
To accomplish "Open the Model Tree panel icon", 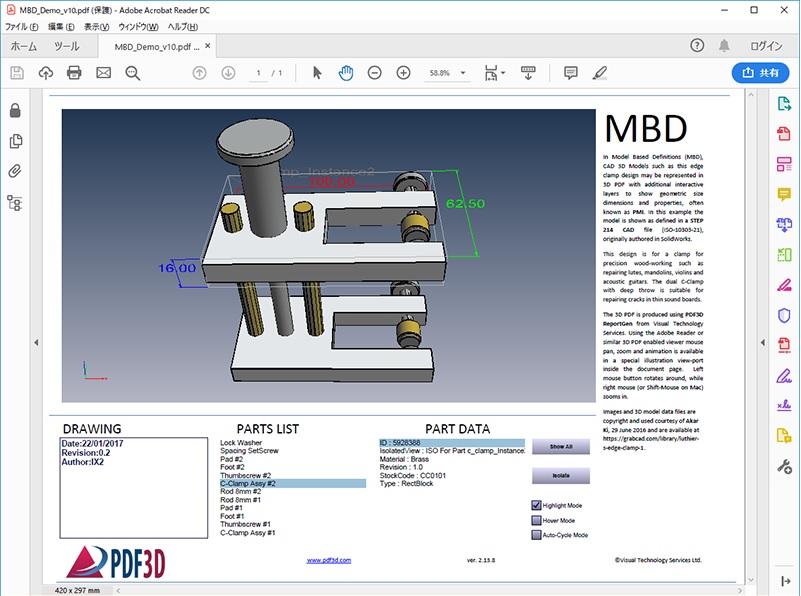I will point(15,202).
